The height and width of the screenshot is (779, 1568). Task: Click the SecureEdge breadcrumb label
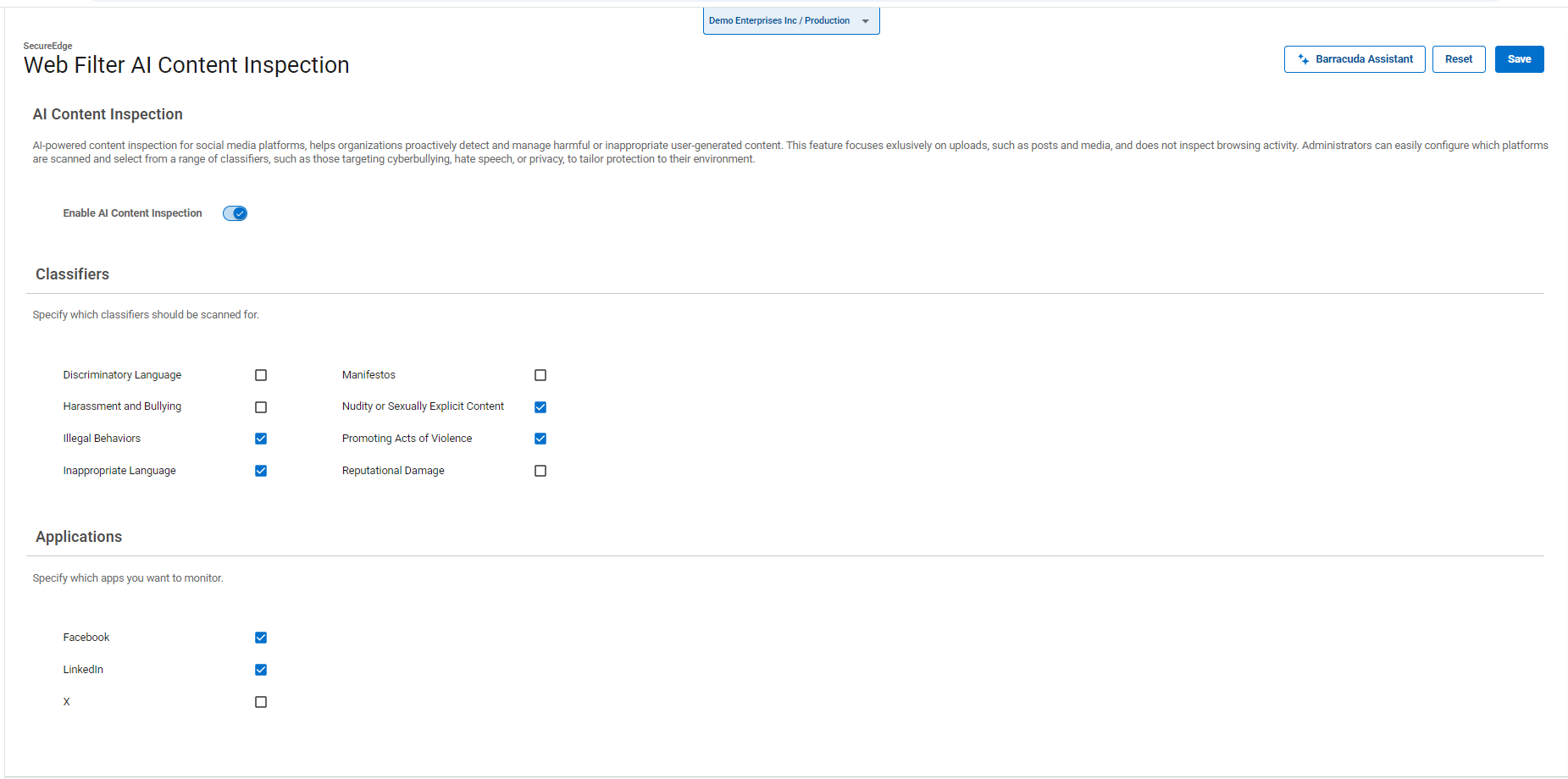coord(47,46)
